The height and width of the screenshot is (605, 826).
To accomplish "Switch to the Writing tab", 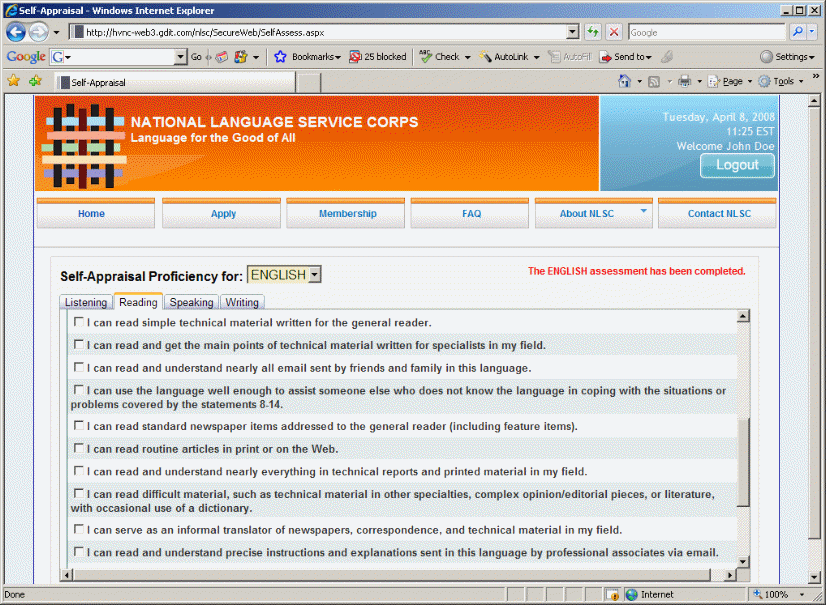I will [x=242, y=302].
